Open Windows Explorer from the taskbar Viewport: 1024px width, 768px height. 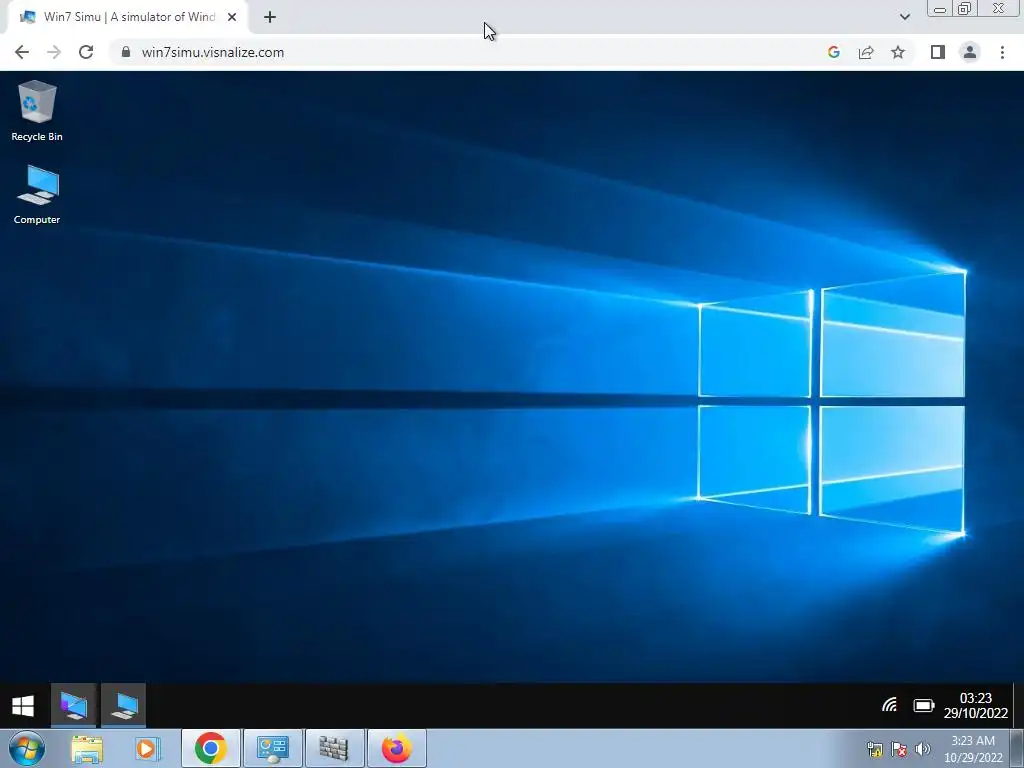(x=87, y=749)
